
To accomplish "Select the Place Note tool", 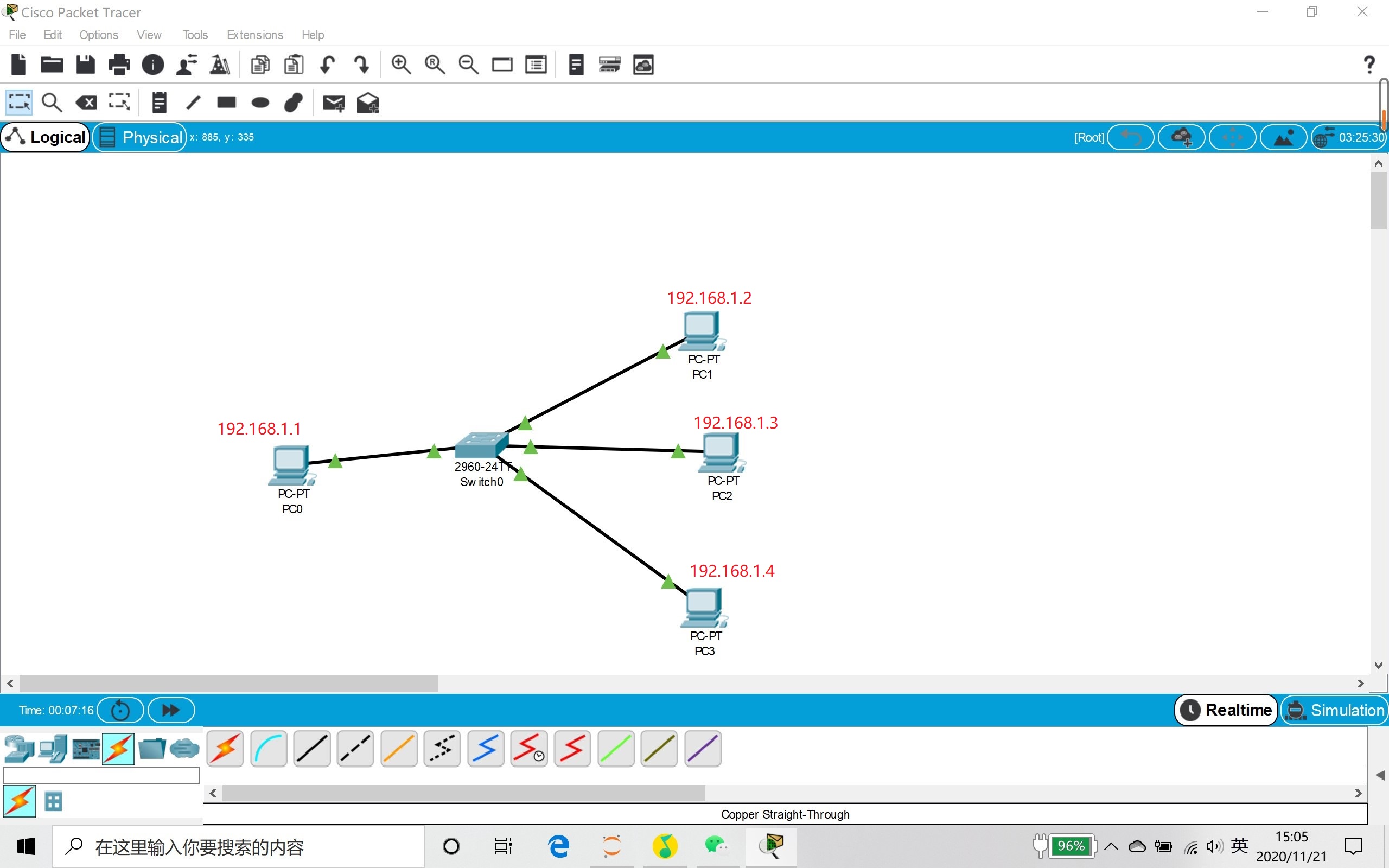I will pos(158,102).
